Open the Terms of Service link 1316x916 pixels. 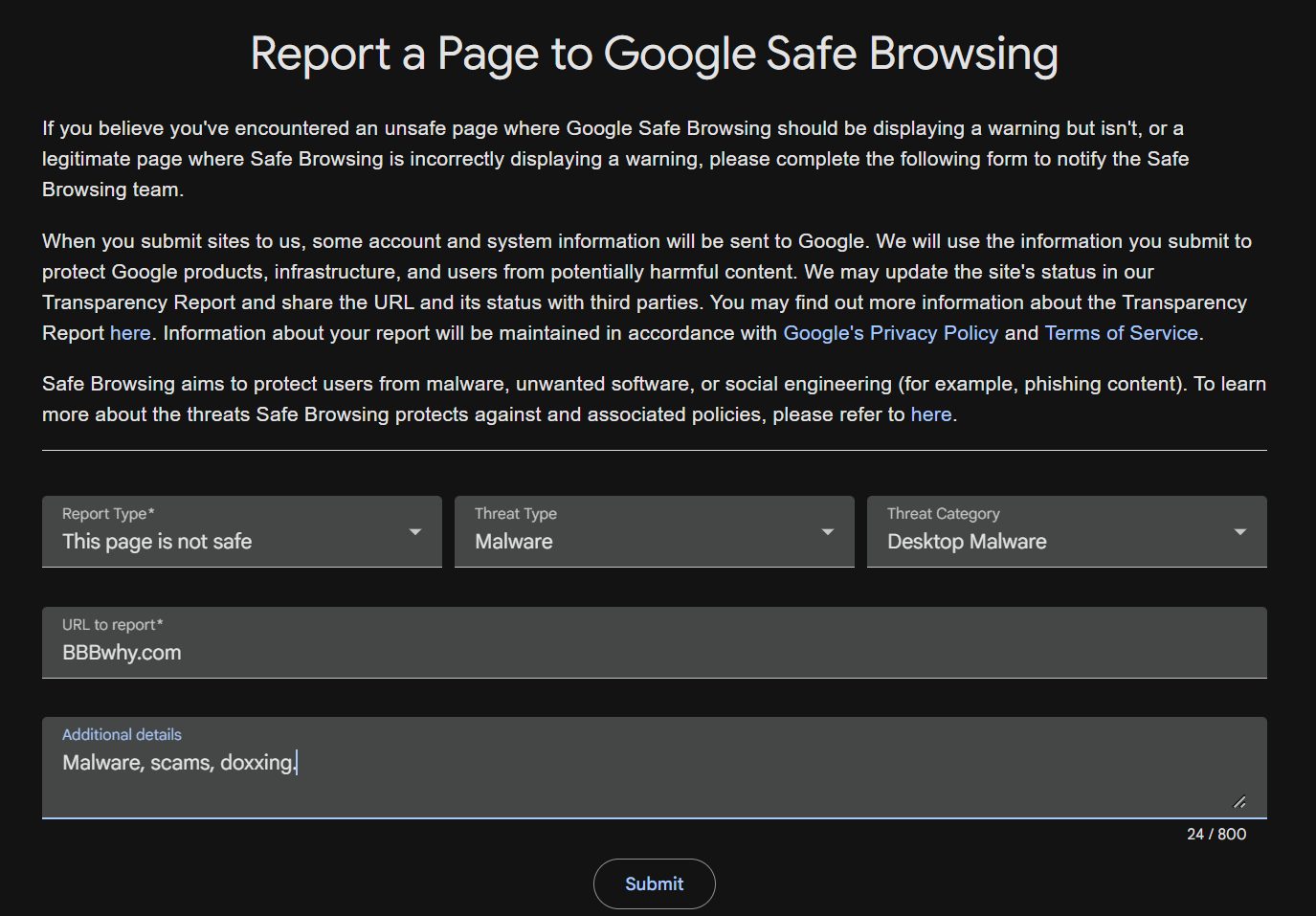pyautogui.click(x=1122, y=333)
